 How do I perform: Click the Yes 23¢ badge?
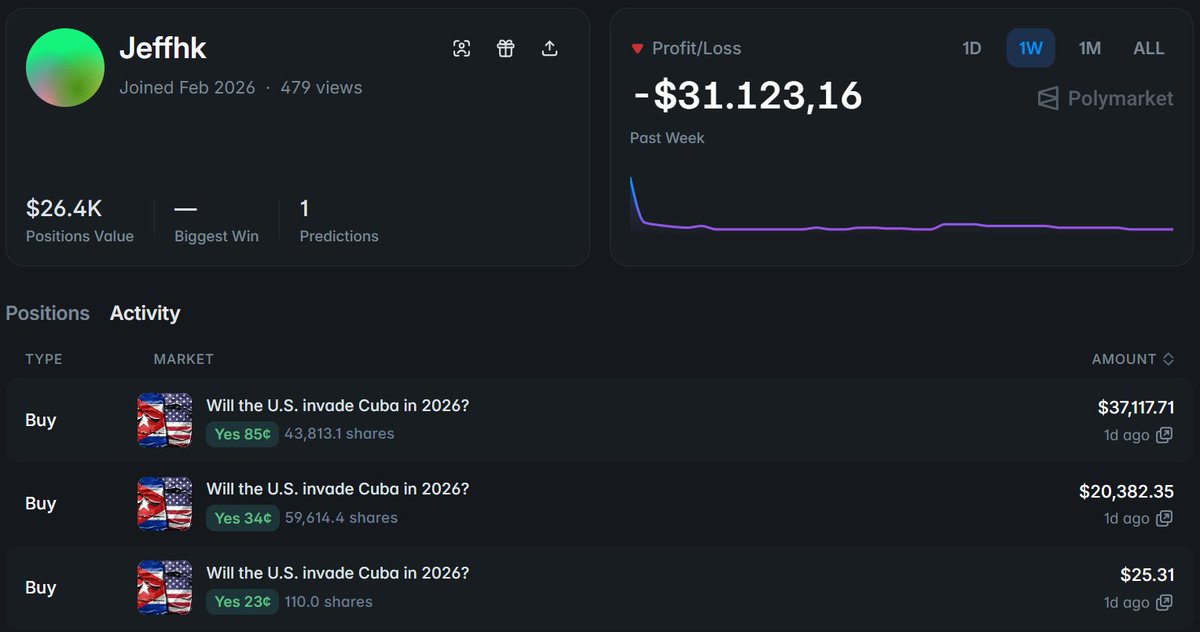coord(242,602)
